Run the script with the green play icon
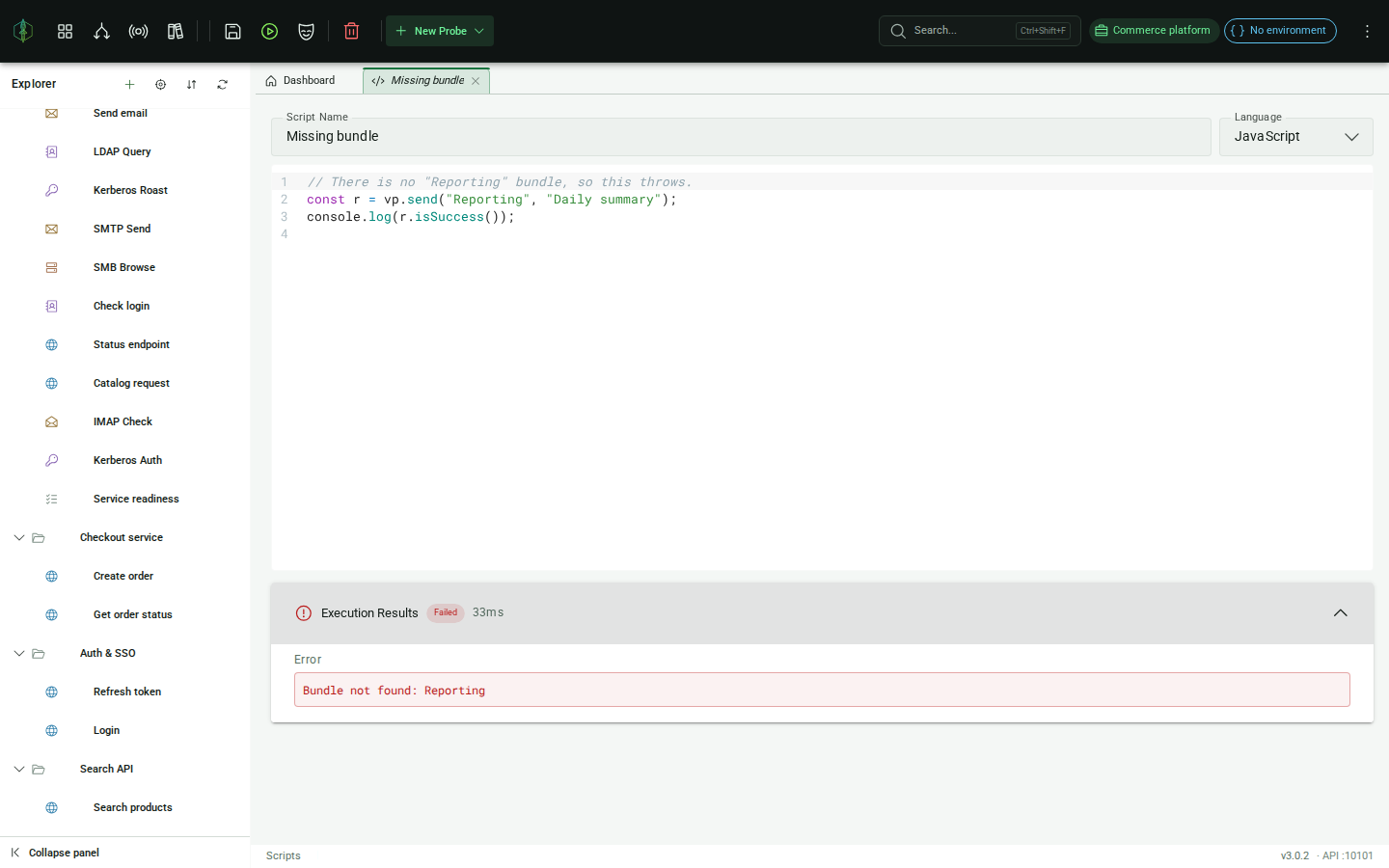This screenshot has height=868, width=1389. coord(269,31)
